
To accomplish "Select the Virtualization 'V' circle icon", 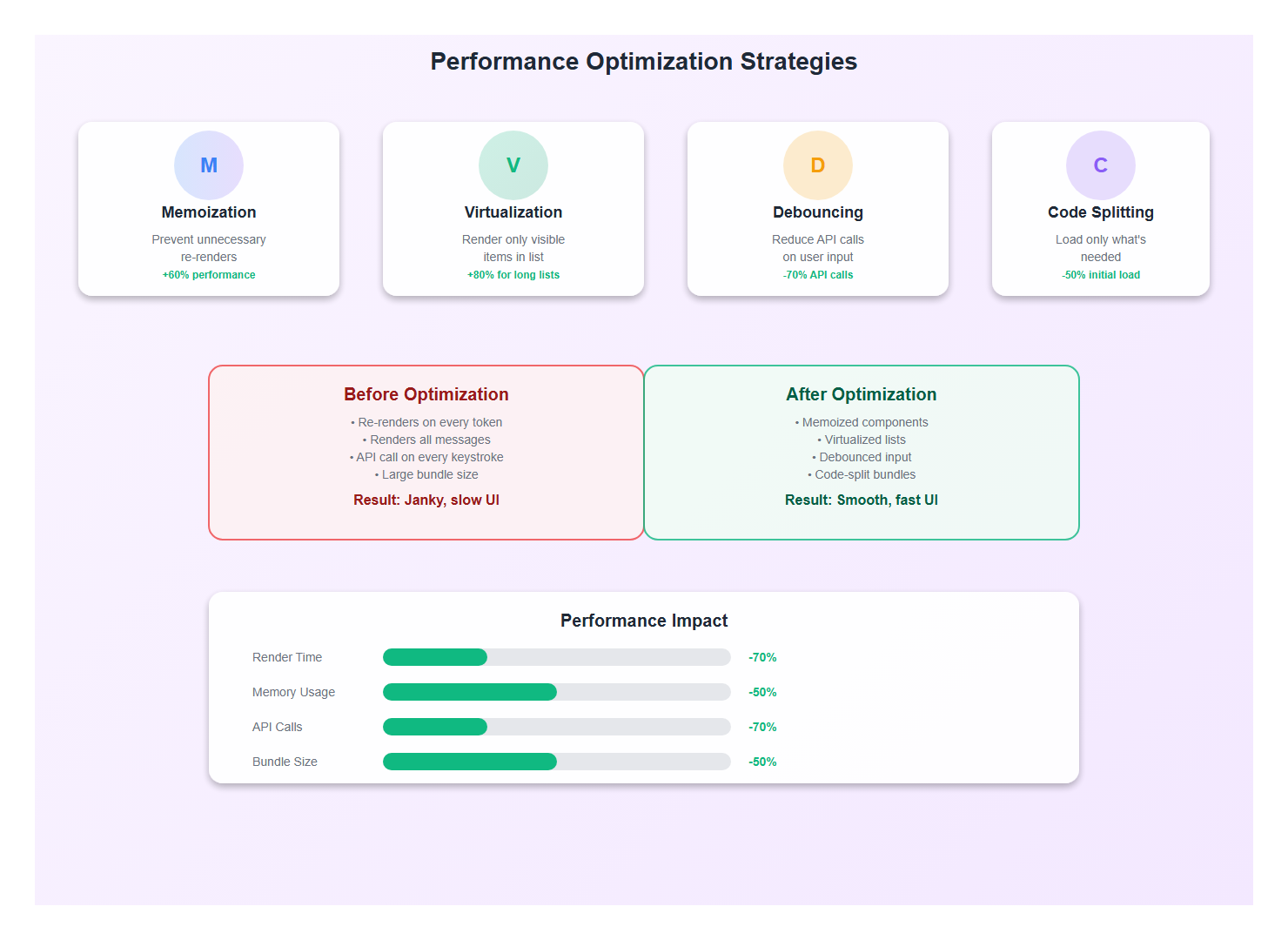I will point(513,164).
